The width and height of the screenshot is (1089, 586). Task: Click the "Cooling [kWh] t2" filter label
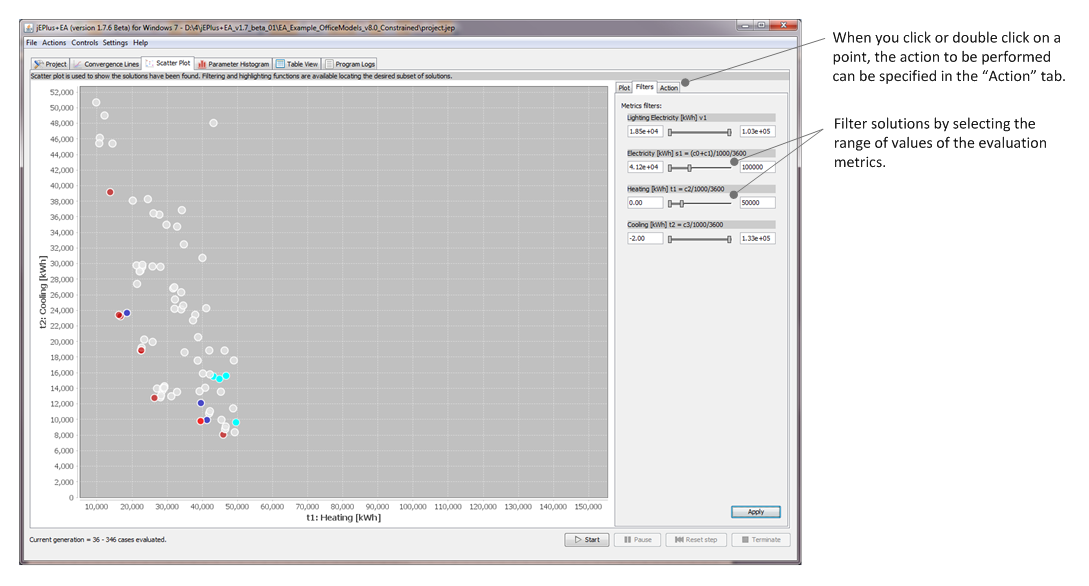(675, 225)
